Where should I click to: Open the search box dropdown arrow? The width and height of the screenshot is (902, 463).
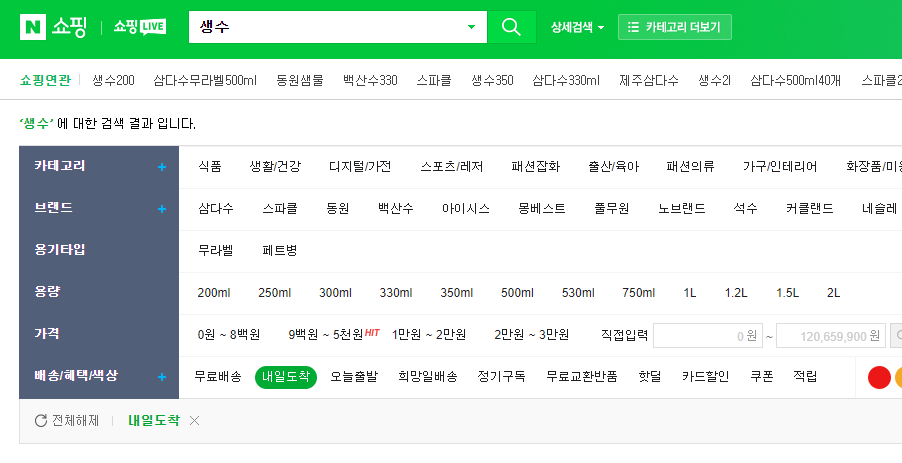(x=471, y=27)
